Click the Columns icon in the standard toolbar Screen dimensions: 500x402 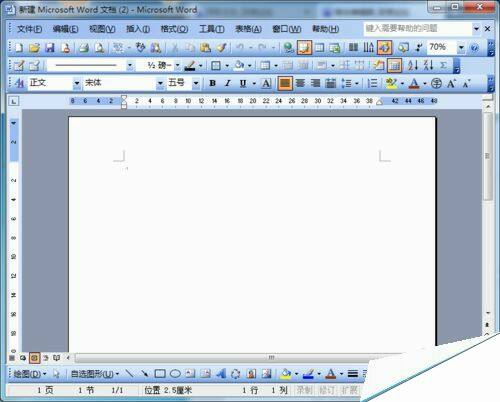click(353, 48)
